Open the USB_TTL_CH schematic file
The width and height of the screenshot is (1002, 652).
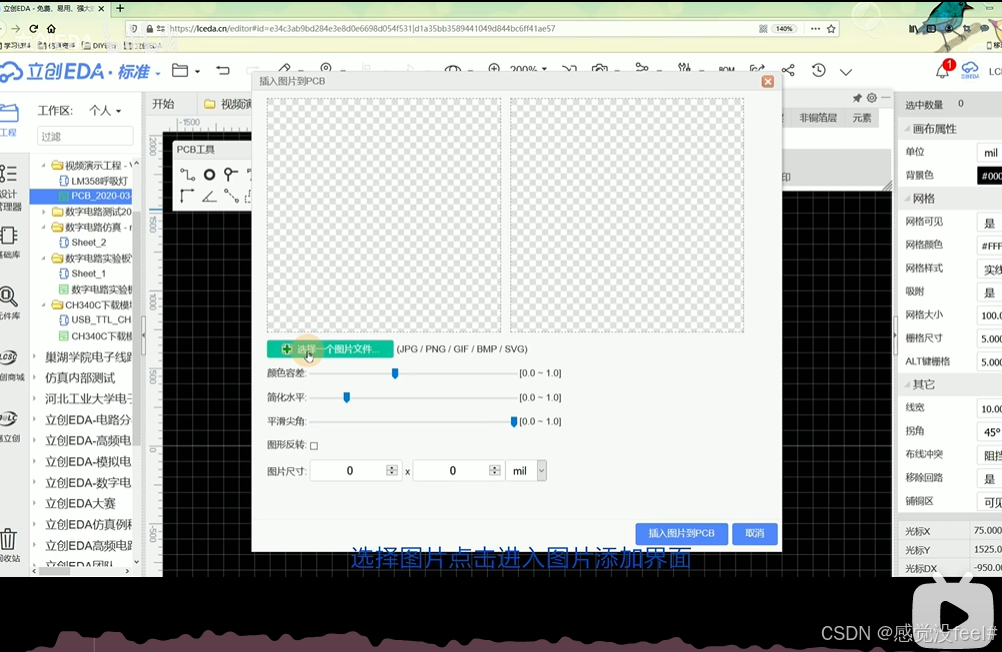(95, 319)
